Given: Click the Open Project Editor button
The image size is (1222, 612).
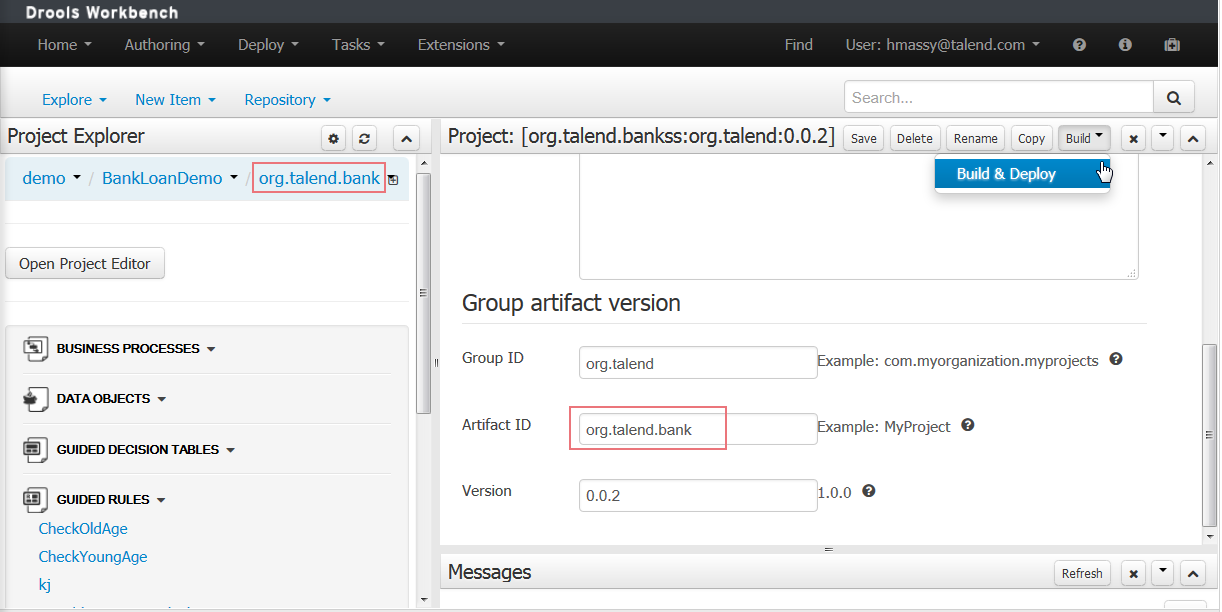Looking at the screenshot, I should coord(85,264).
